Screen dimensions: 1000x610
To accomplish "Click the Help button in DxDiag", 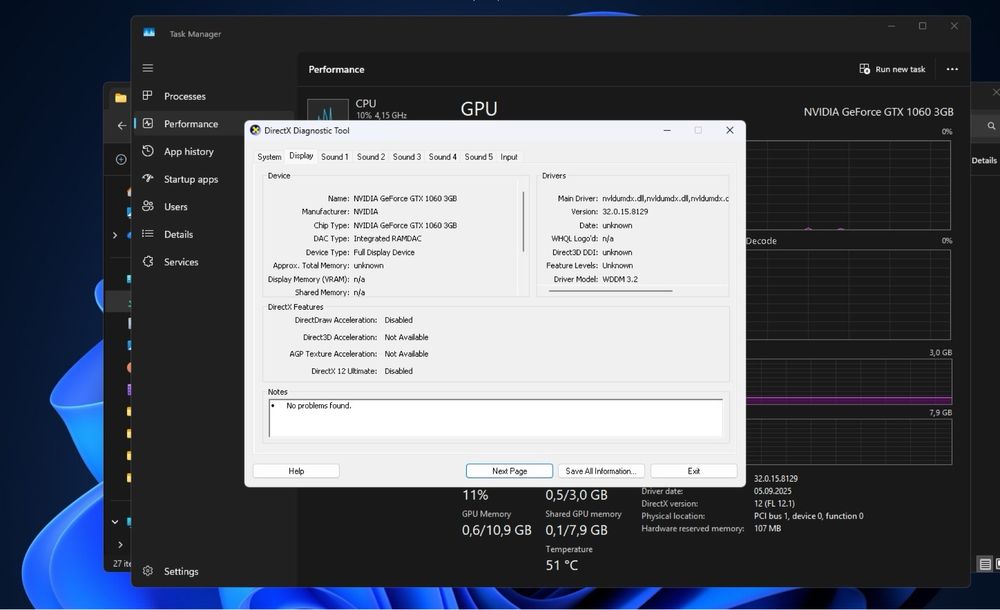I will pyautogui.click(x=296, y=471).
